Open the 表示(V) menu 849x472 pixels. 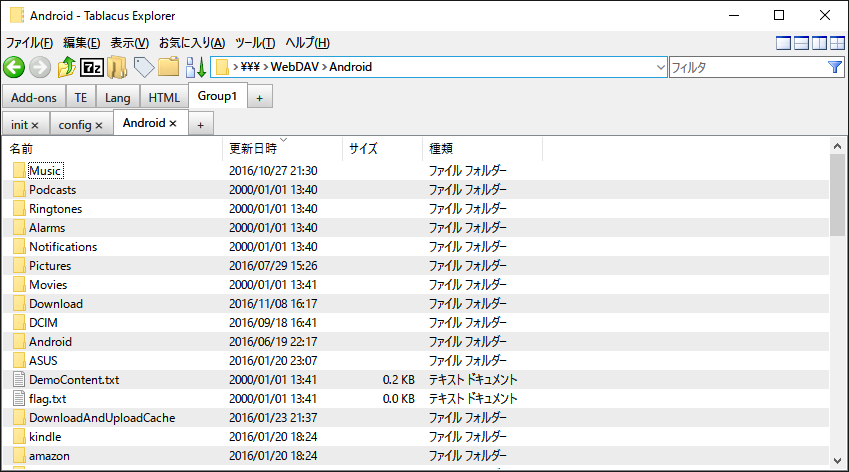(129, 43)
